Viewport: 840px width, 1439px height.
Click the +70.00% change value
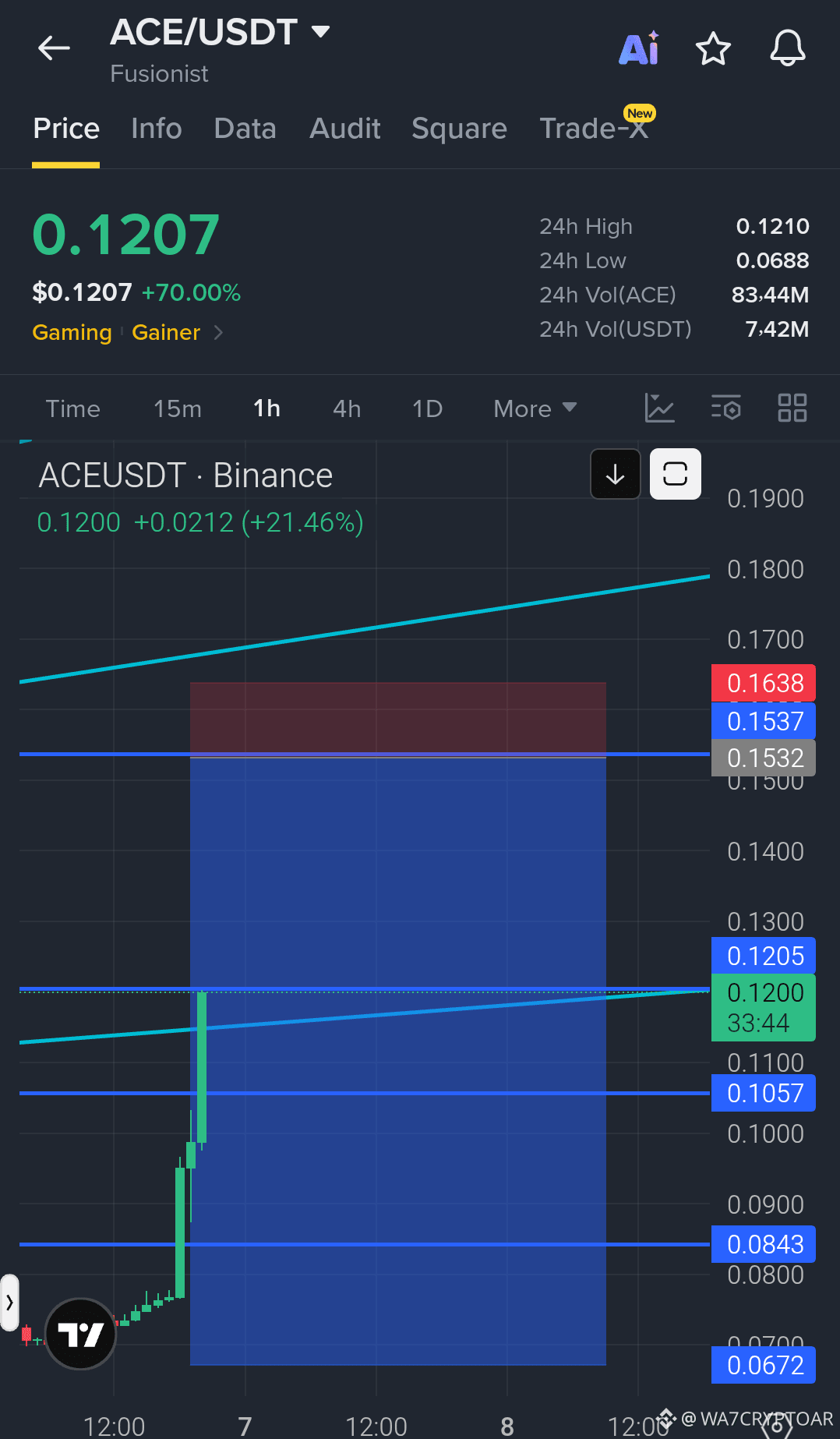click(191, 292)
